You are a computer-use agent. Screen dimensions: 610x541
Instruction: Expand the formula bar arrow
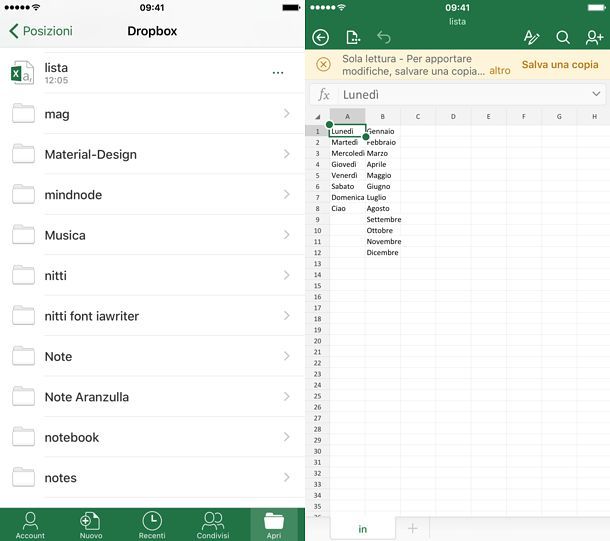click(x=596, y=94)
